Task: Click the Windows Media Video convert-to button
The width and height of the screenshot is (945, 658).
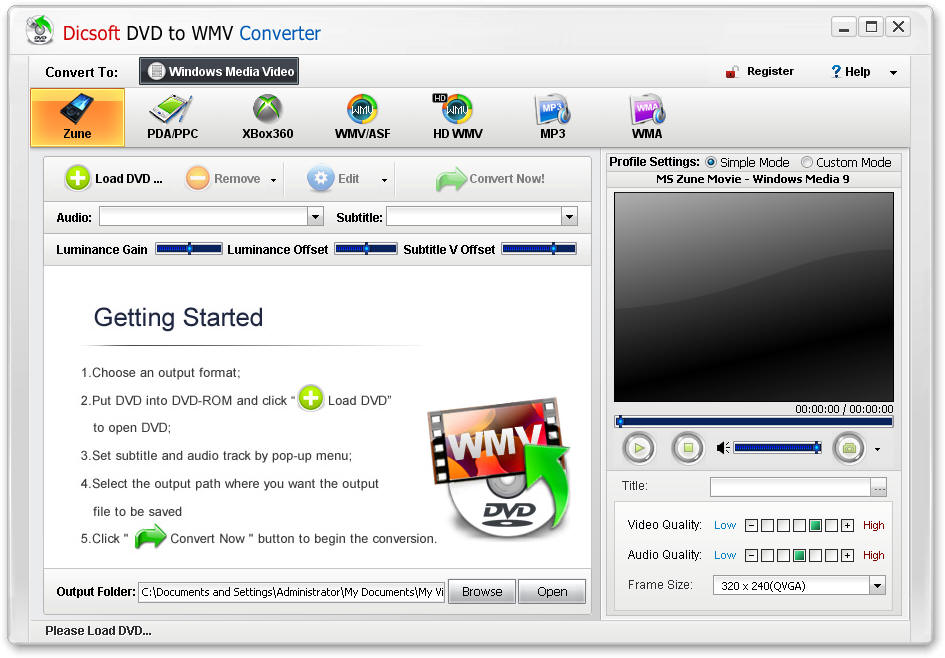Action: 219,71
